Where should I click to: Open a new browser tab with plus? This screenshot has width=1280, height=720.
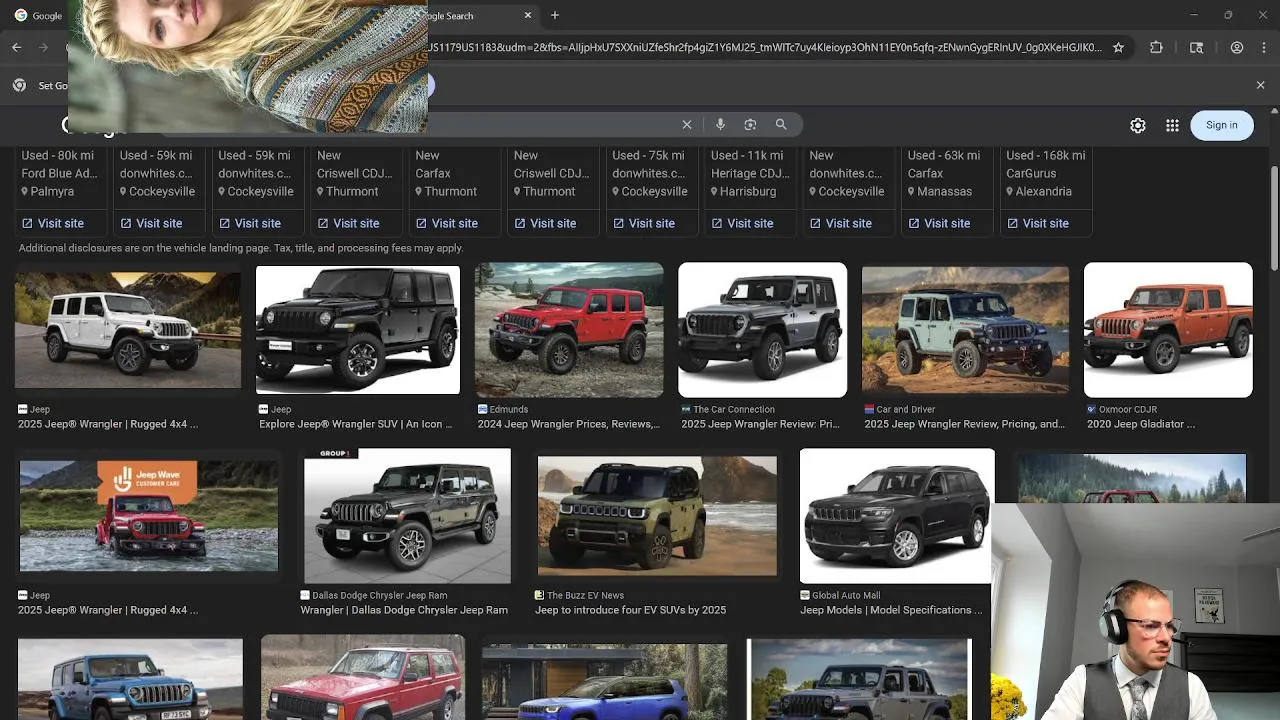(x=555, y=15)
